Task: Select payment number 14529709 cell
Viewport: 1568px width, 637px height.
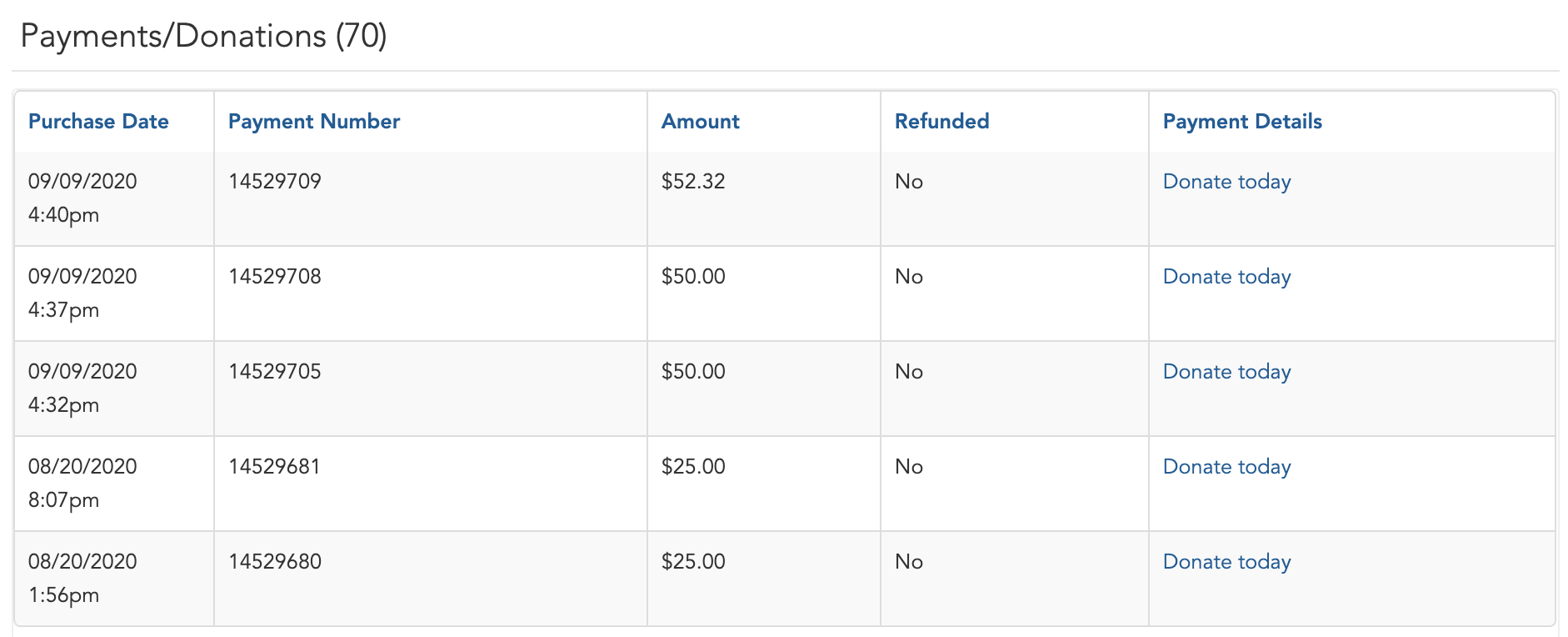Action: (431, 198)
